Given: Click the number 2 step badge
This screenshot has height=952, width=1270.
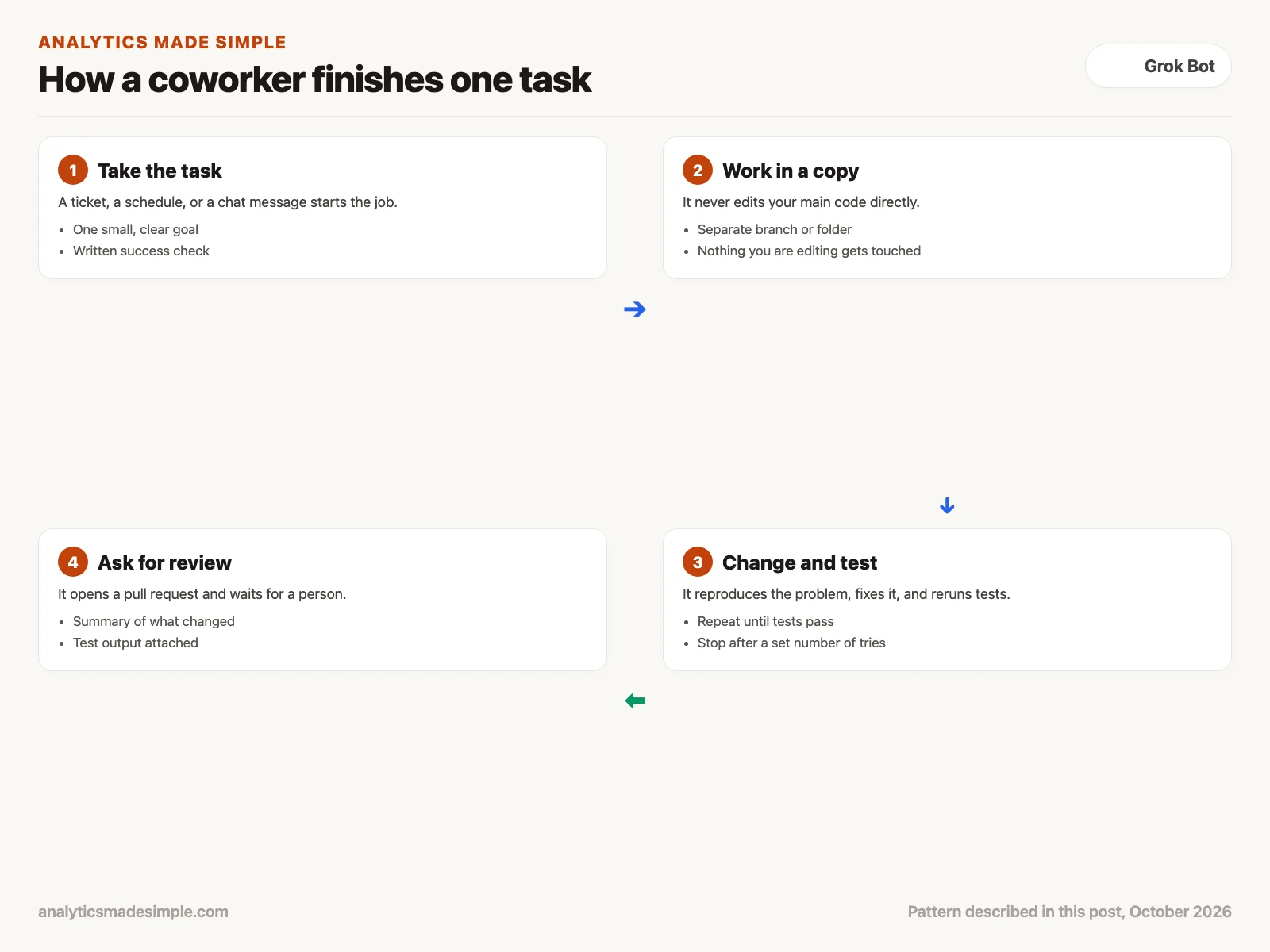Looking at the screenshot, I should (698, 171).
